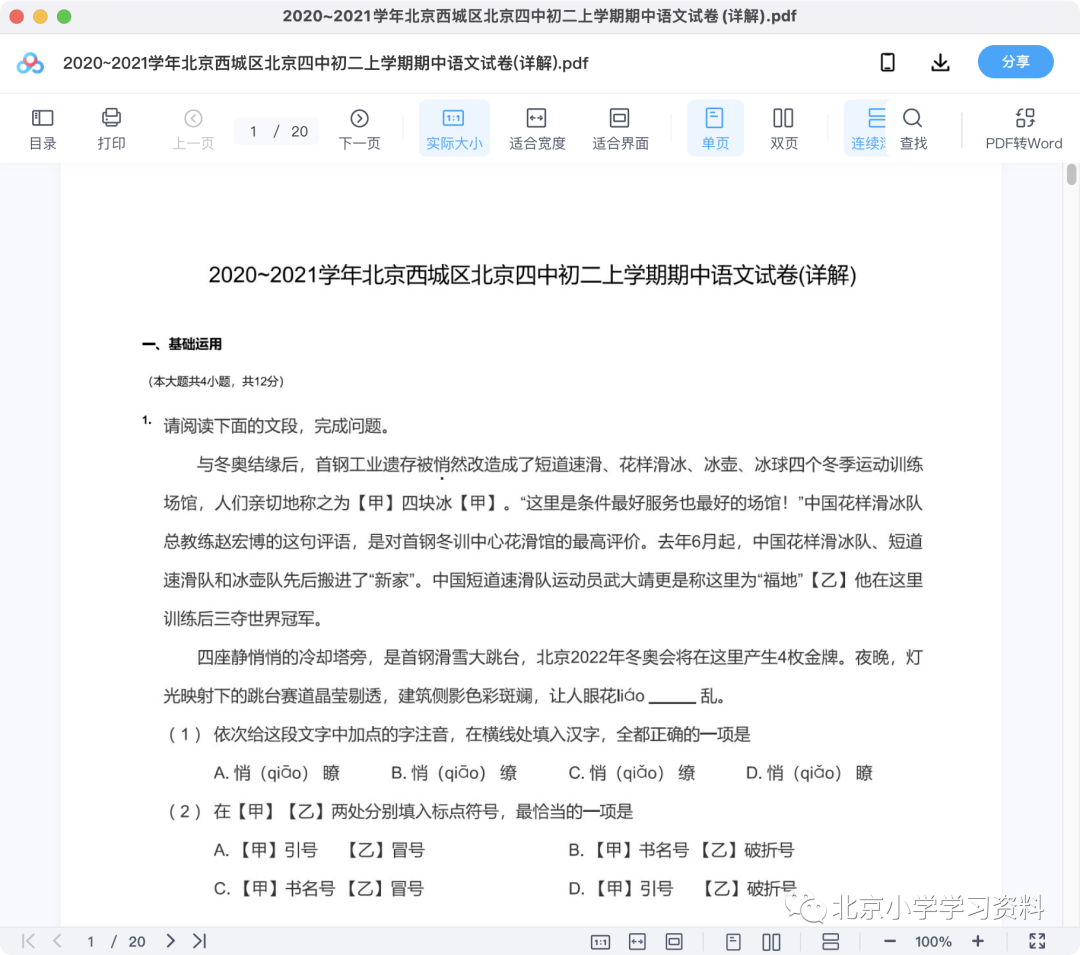Click question (1) 依次给这段文字 line
This screenshot has height=955, width=1080.
tap(459, 734)
